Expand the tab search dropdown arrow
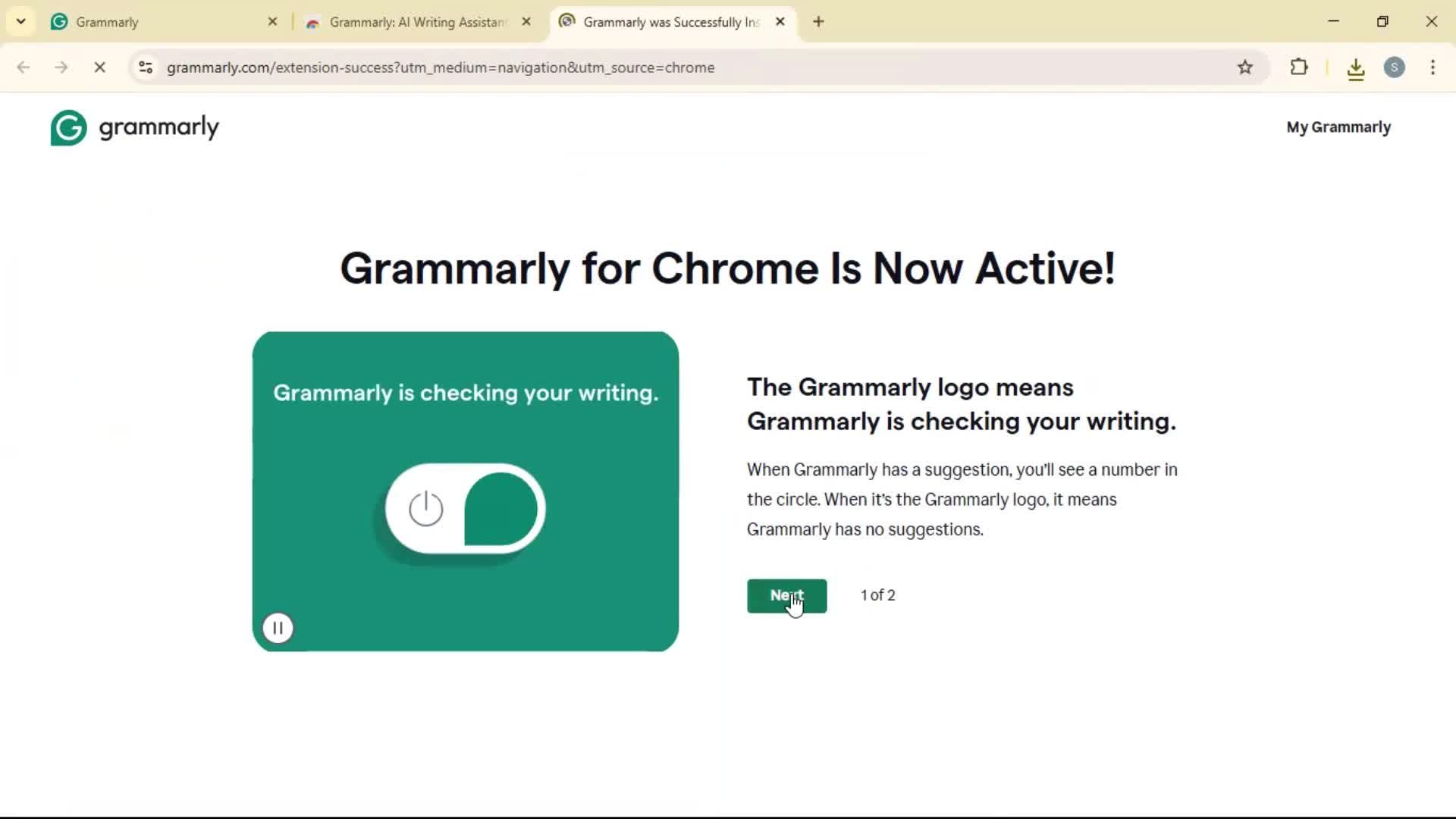This screenshot has height=819, width=1456. (21, 22)
